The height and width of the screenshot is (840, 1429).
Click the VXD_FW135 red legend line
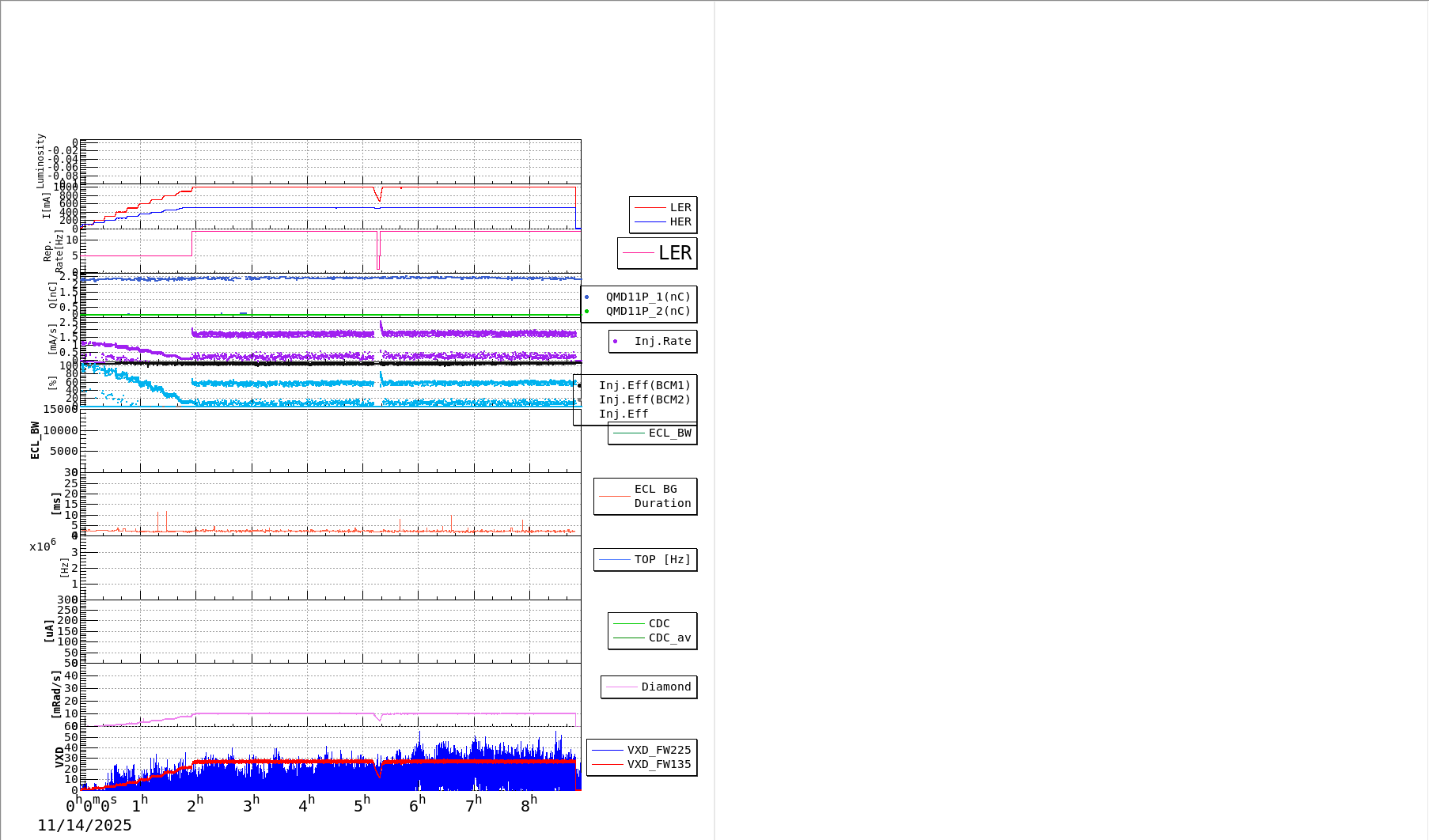pyautogui.click(x=608, y=765)
